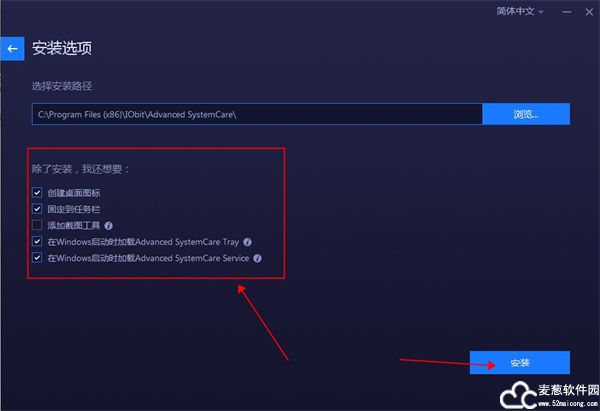Viewport: 600px width, 411px height.
Task: Click the installation path input field
Action: tap(257, 114)
